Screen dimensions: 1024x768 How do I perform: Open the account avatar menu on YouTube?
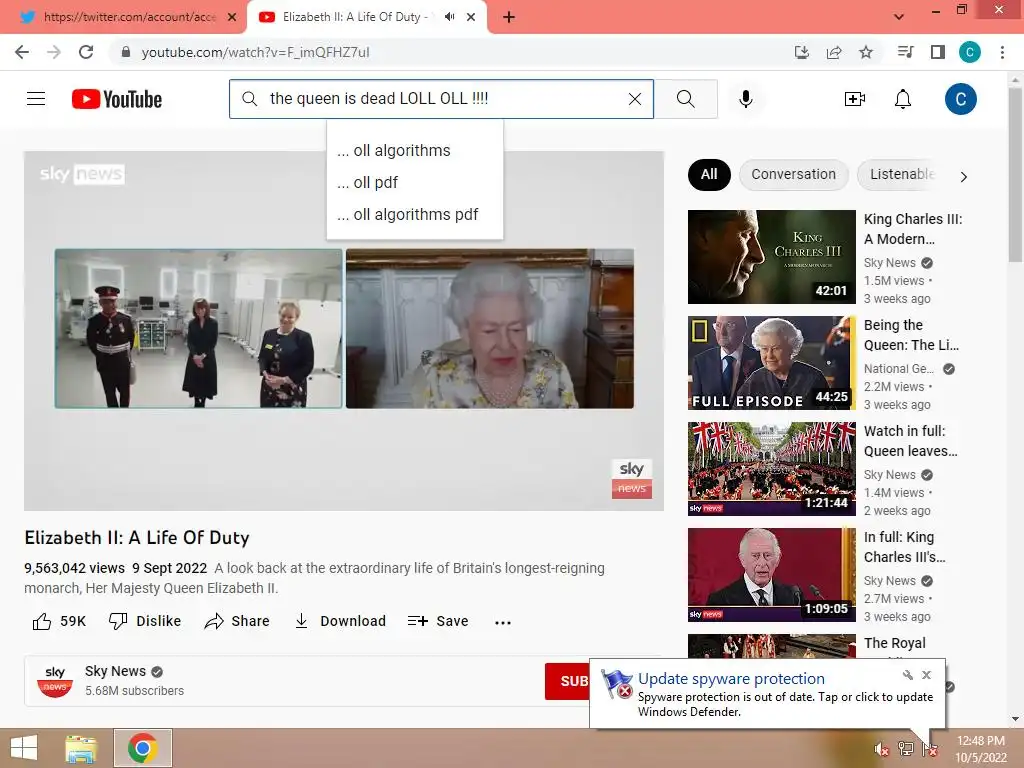pos(961,99)
